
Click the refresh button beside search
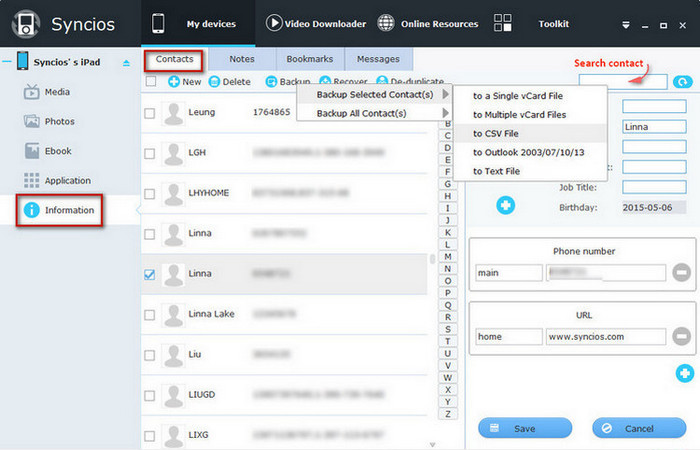[x=683, y=82]
